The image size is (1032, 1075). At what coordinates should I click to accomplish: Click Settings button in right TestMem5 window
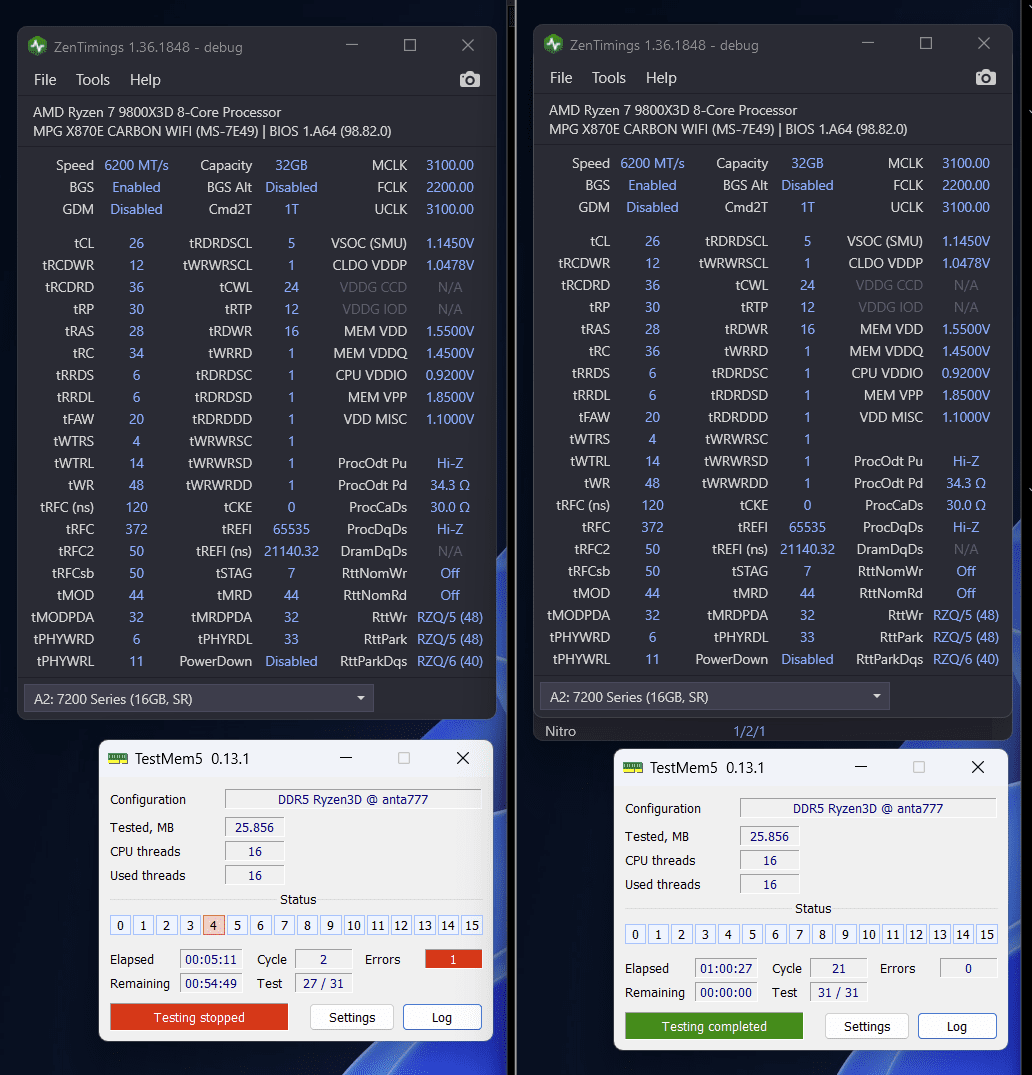click(x=867, y=1026)
